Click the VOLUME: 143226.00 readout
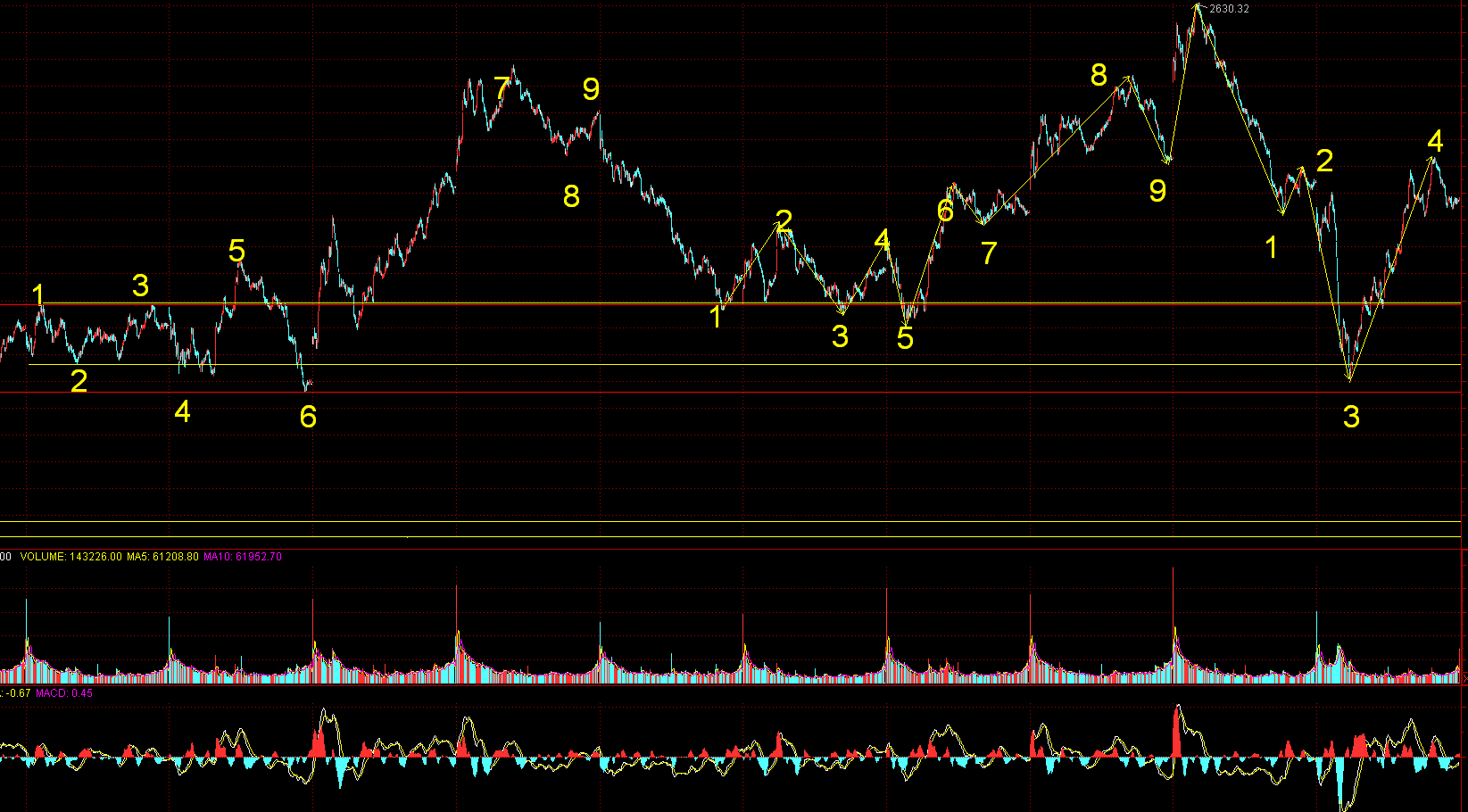1468x812 pixels. point(70,557)
